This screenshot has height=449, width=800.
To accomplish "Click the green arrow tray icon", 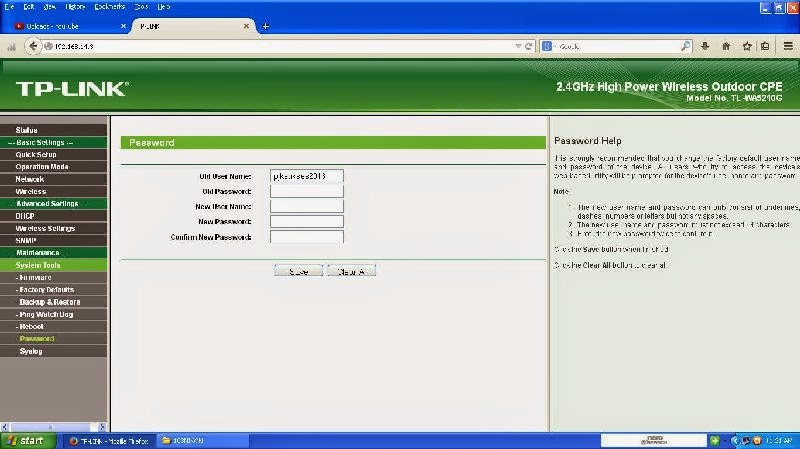I will 715,440.
